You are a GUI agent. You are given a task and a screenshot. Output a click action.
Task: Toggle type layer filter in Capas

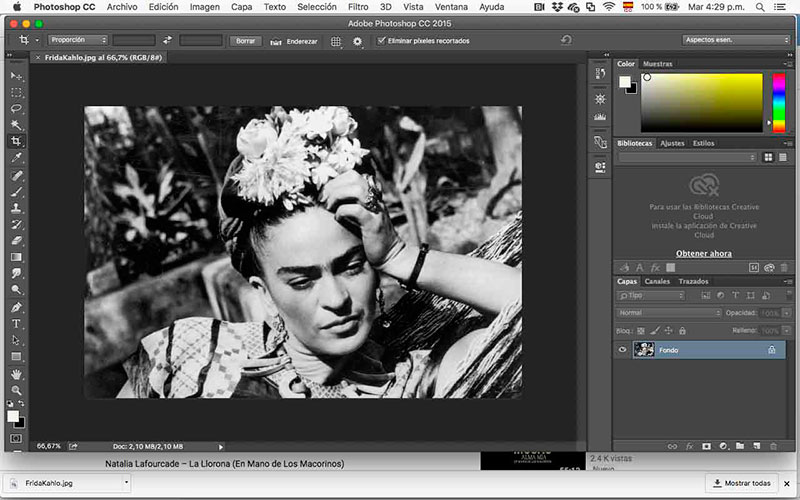coord(735,295)
